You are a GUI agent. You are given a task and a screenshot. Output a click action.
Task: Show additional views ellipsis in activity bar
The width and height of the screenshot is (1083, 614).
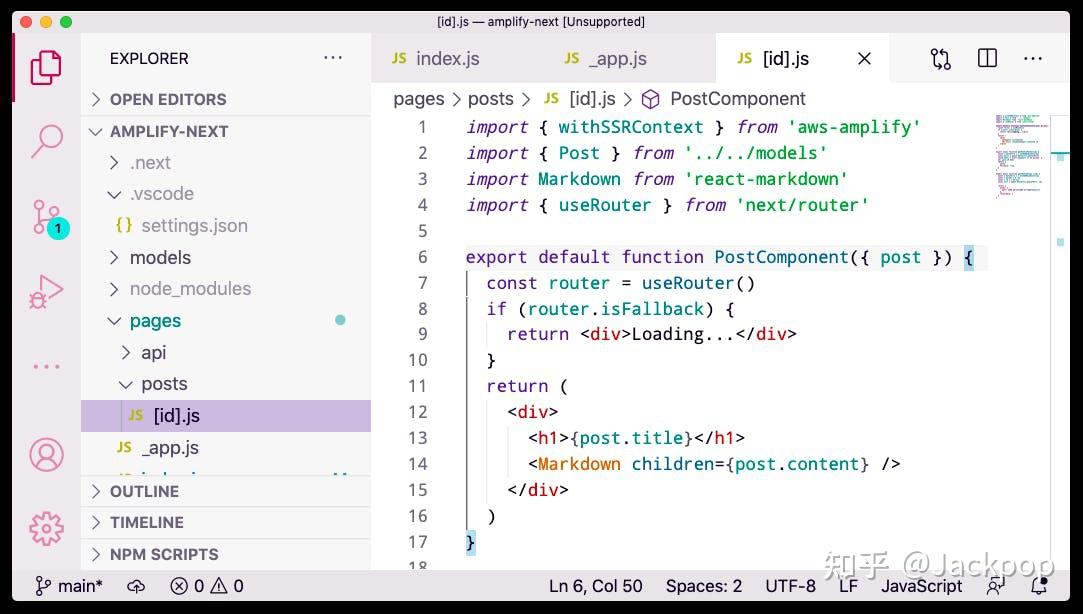point(46,367)
